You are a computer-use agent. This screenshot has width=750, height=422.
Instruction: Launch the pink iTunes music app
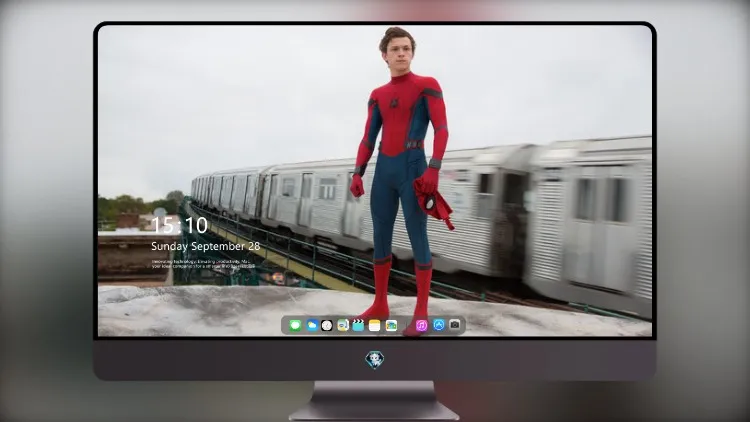point(421,325)
